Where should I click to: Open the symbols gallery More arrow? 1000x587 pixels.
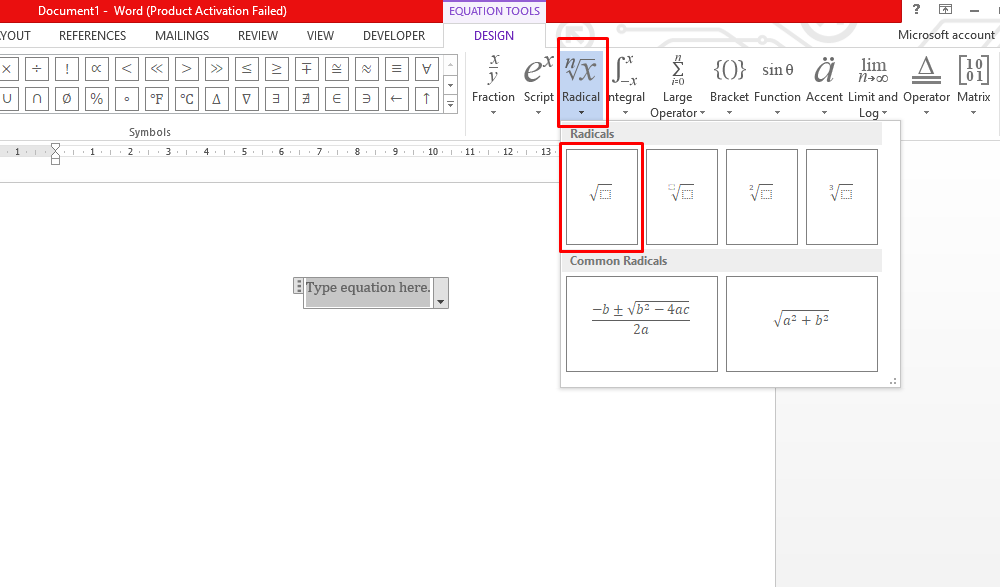click(451, 105)
